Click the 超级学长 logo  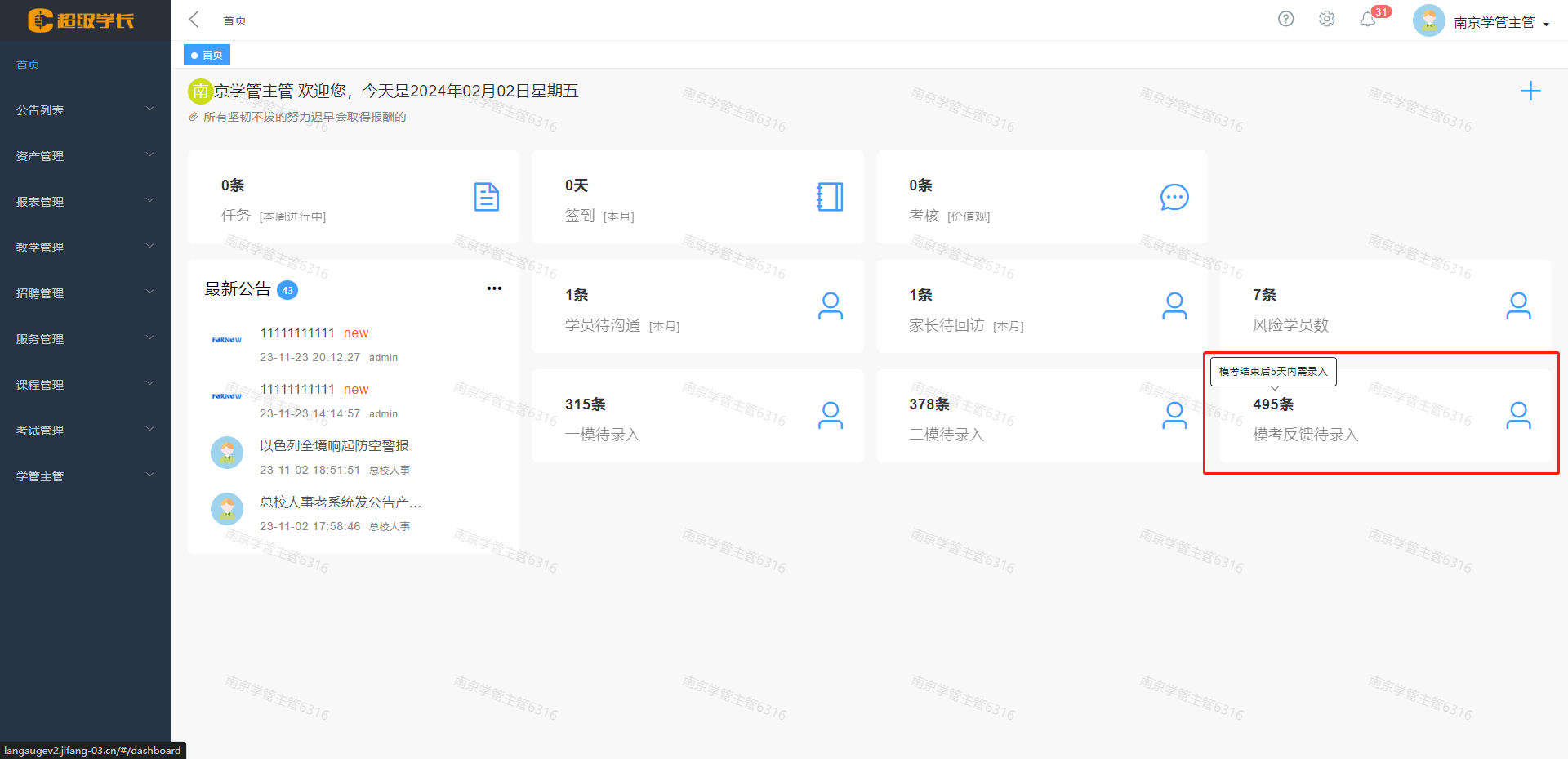tap(82, 20)
